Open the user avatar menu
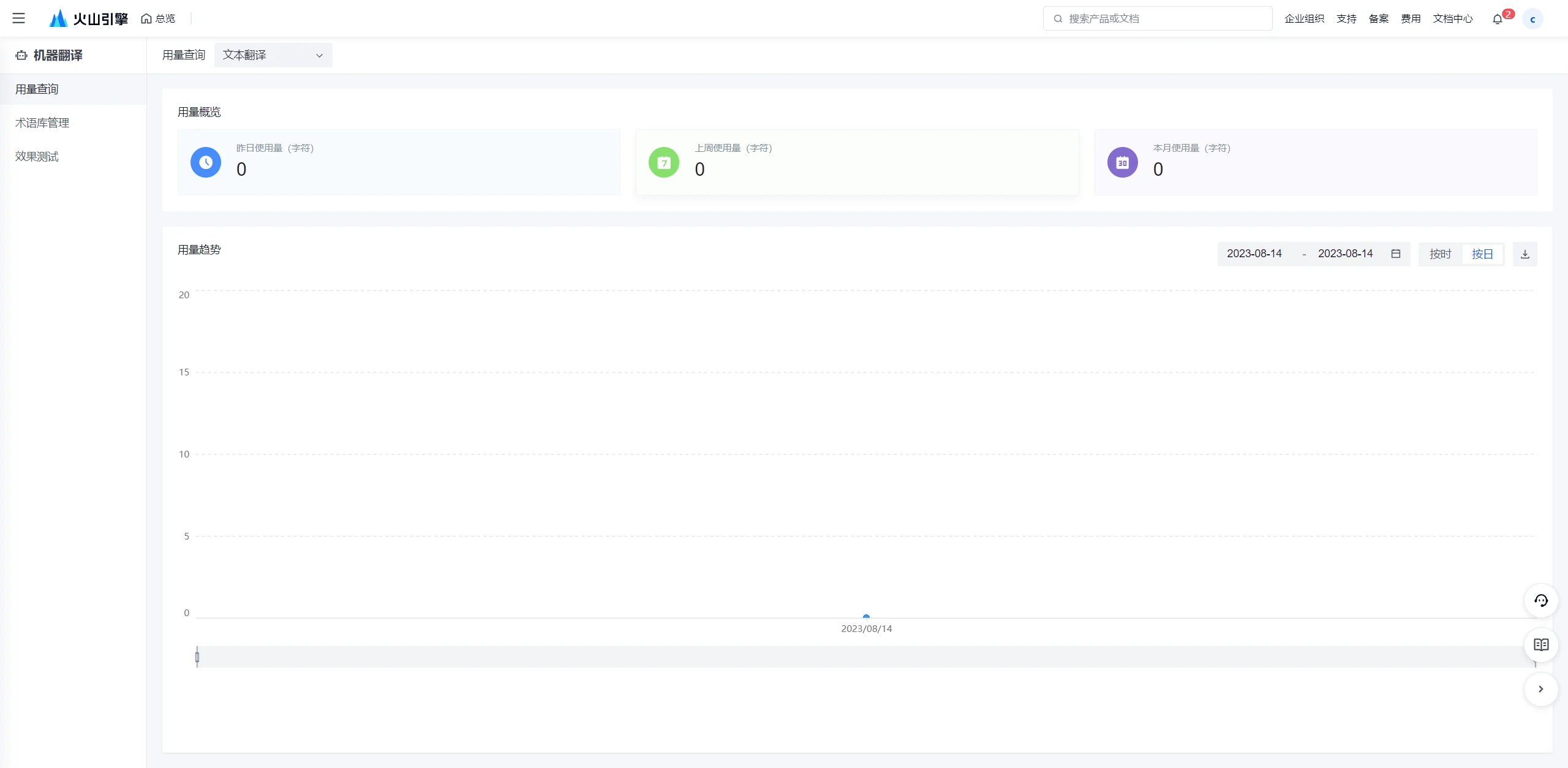1568x768 pixels. coord(1532,19)
